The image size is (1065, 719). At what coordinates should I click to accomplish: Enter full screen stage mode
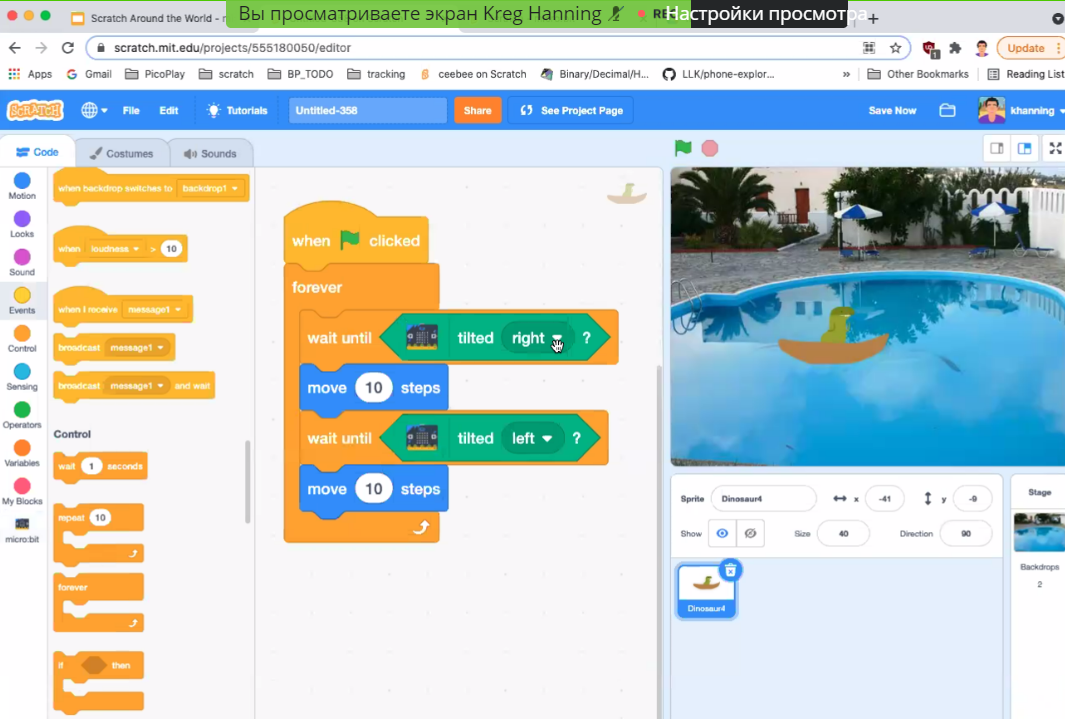coord(1055,148)
